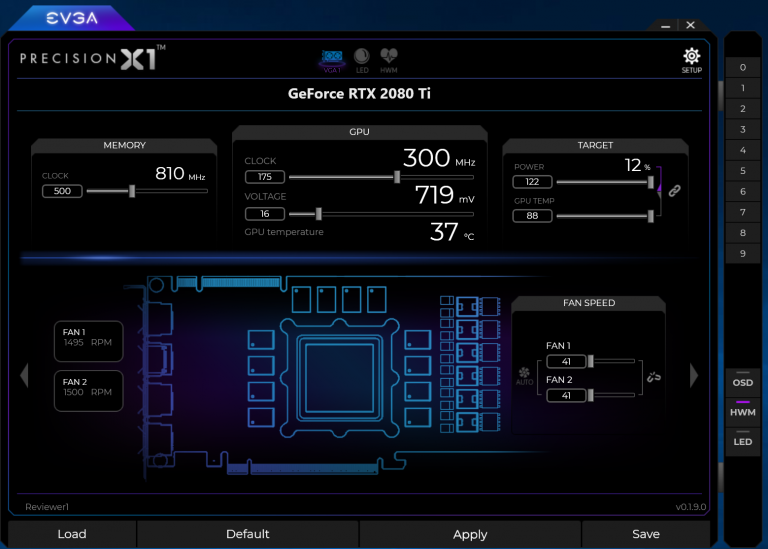
Task: Click the Save button
Action: click(x=646, y=534)
